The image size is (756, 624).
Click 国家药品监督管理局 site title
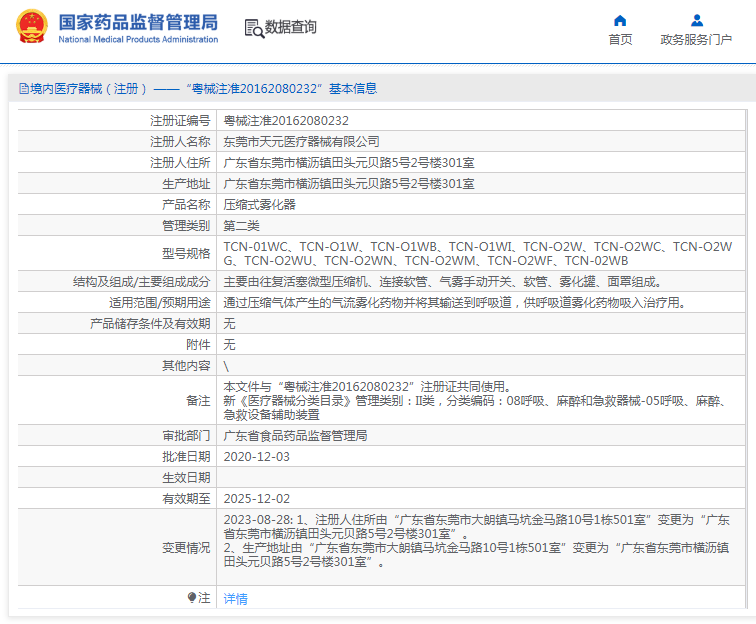138,22
